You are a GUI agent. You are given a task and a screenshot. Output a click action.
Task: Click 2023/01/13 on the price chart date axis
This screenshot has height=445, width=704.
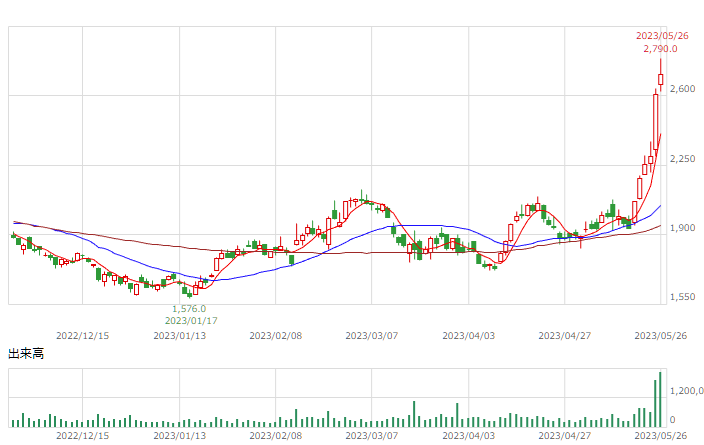click(x=180, y=336)
